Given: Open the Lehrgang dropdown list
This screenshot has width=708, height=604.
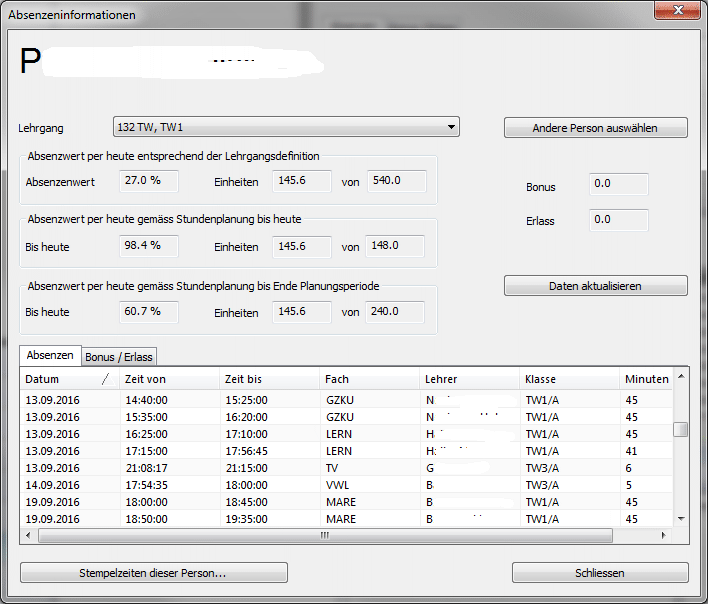Looking at the screenshot, I should (452, 127).
